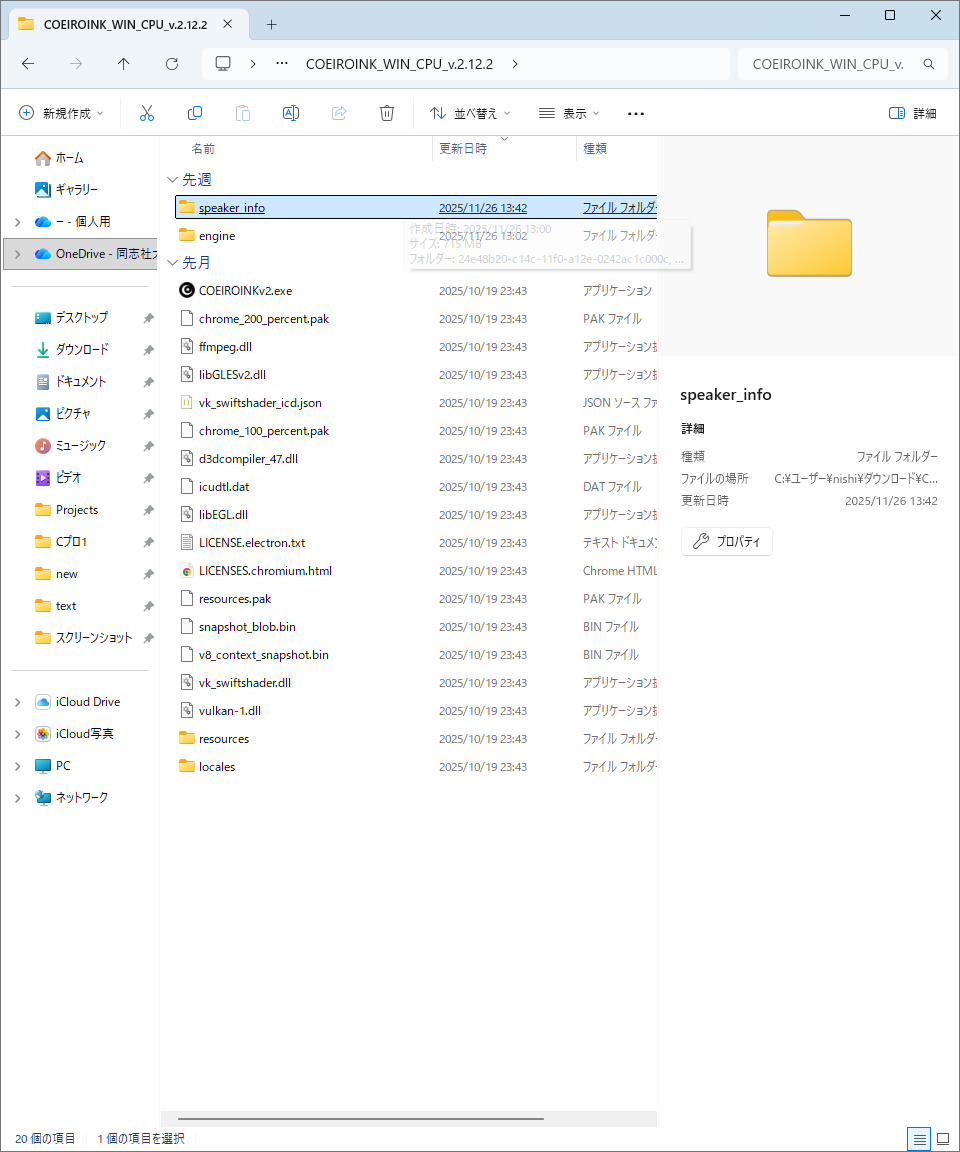
Task: Open the 並べ替え sort dropdown
Action: click(470, 113)
